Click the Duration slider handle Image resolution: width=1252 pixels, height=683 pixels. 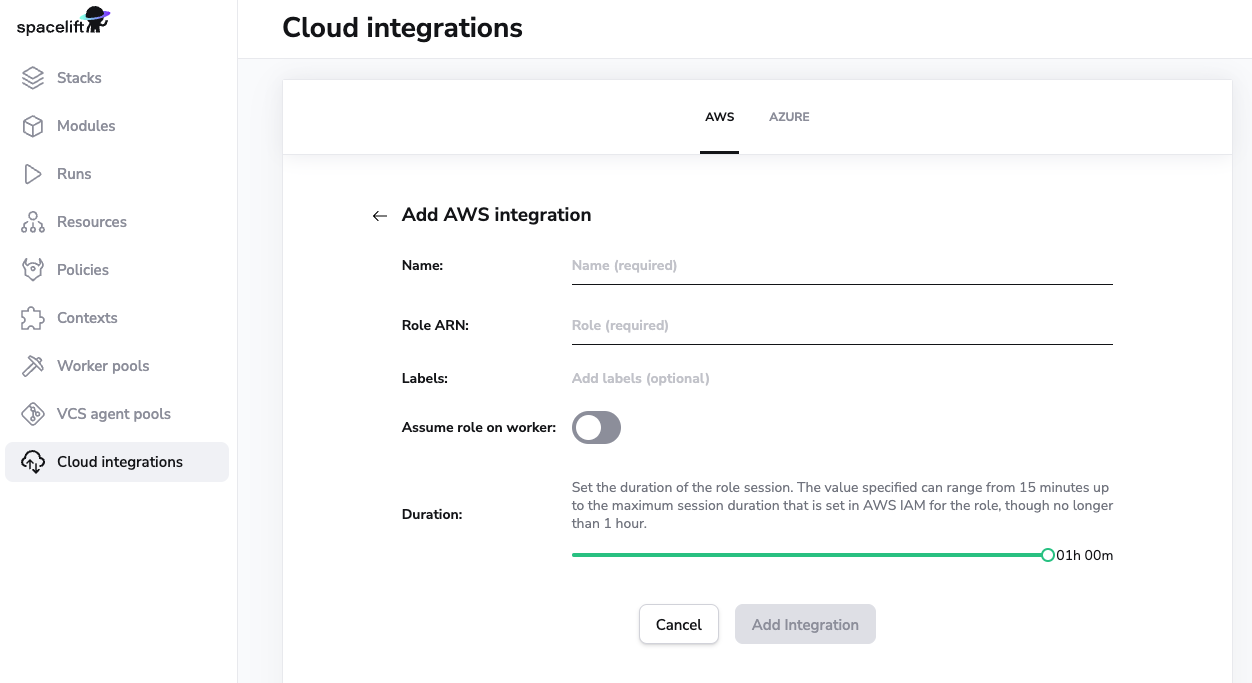pos(1047,555)
